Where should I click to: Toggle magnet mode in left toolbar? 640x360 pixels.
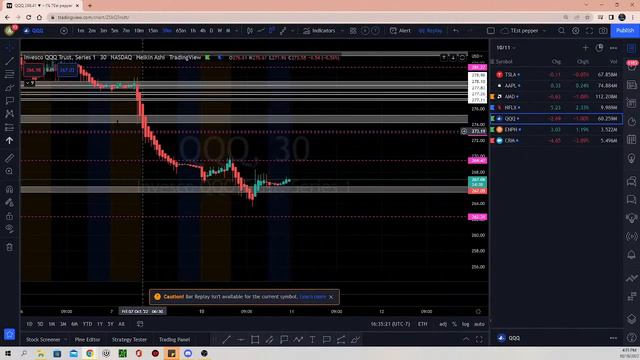point(9,189)
